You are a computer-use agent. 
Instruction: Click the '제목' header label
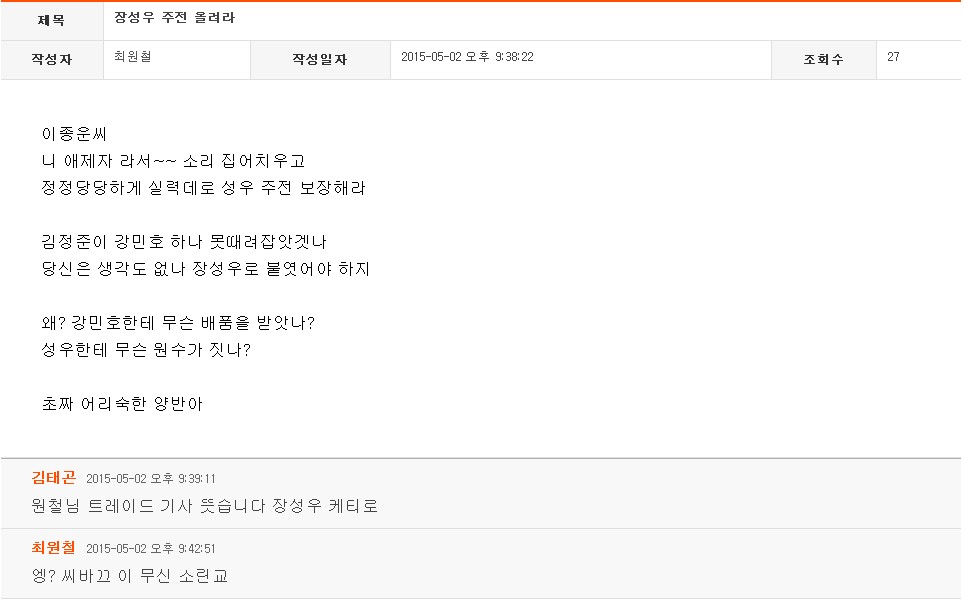pos(51,20)
